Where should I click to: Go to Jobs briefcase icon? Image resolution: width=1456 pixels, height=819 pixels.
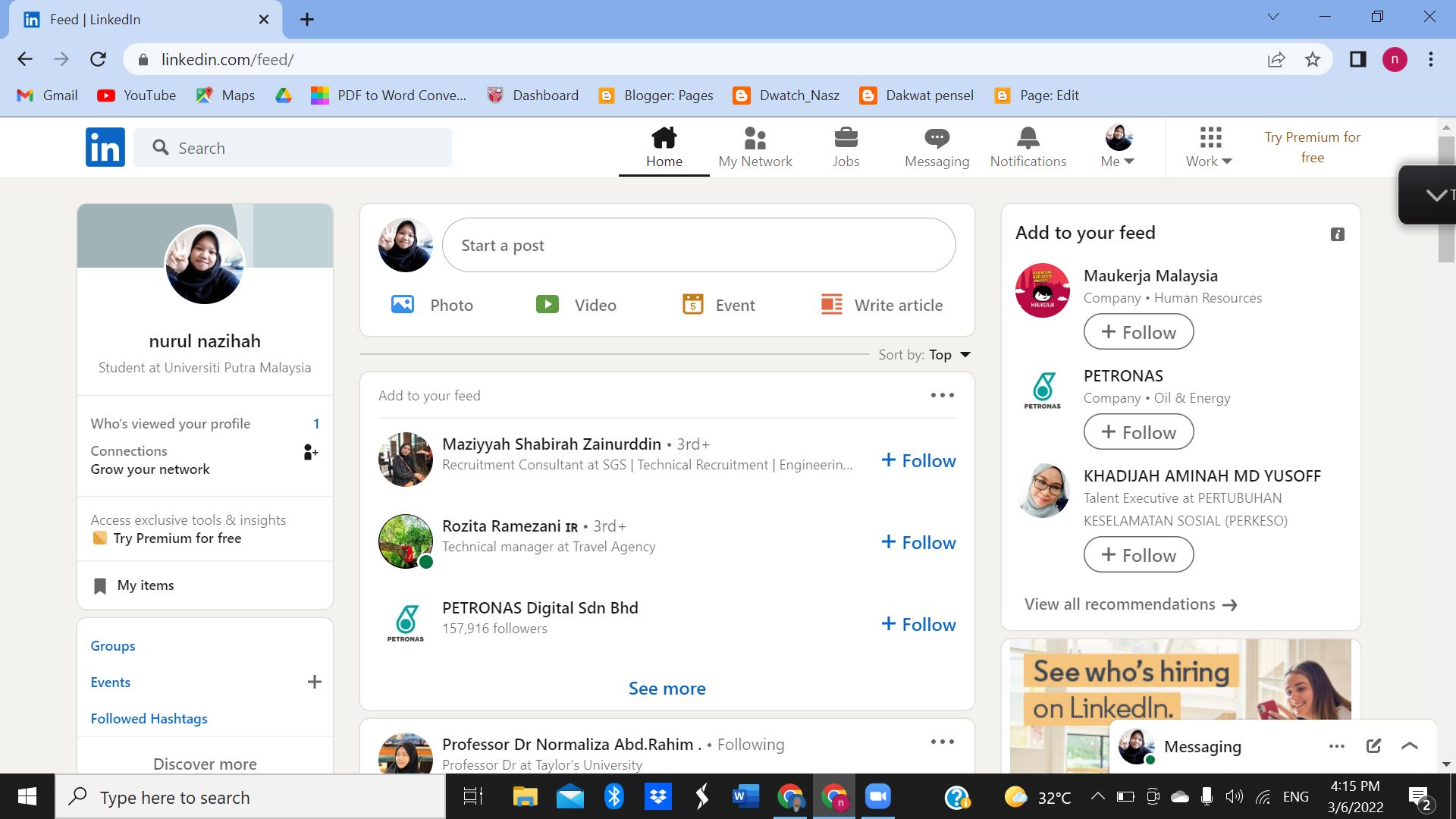coord(846,139)
